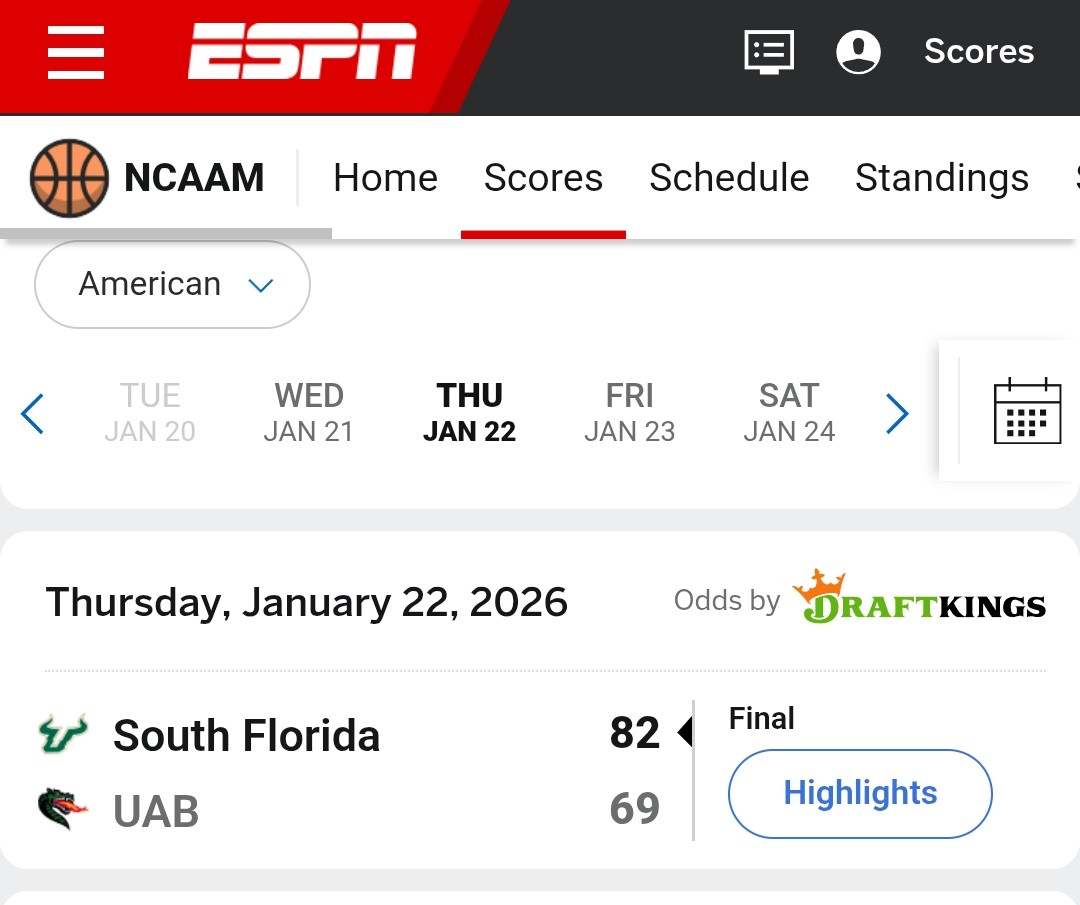
Task: Click the Scores link in top header
Action: [x=978, y=52]
